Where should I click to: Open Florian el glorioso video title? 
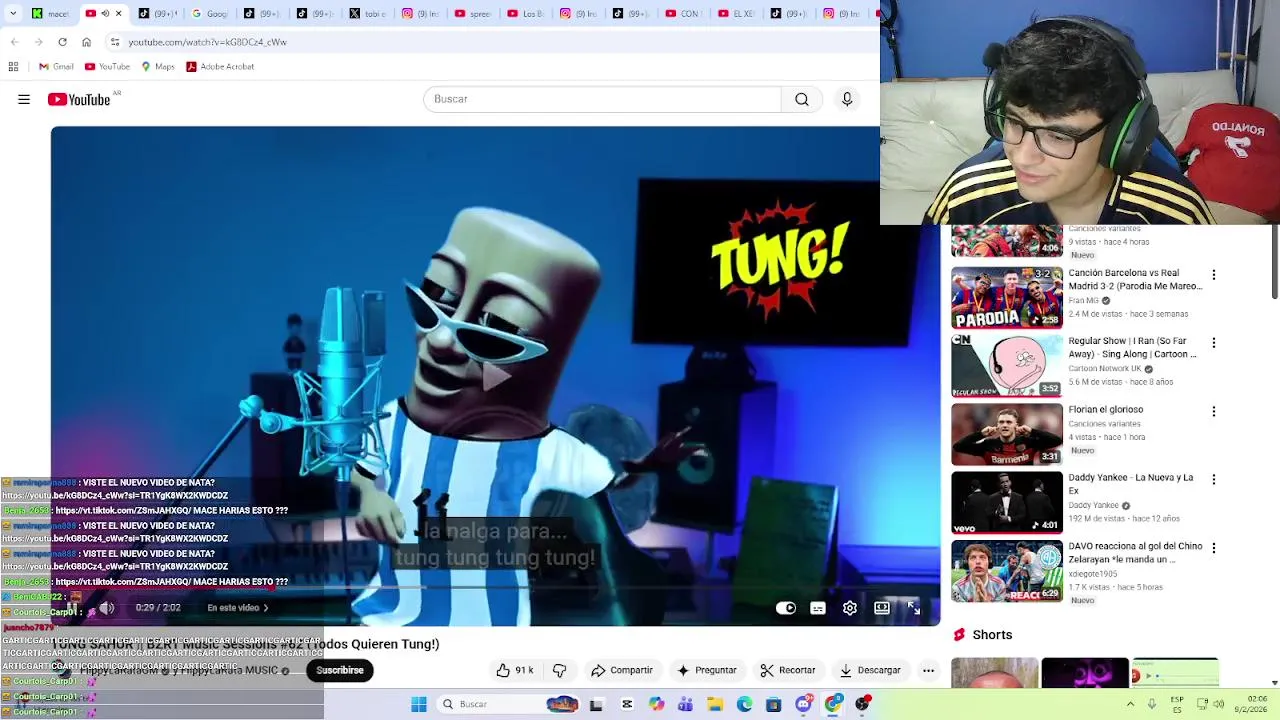1105,409
